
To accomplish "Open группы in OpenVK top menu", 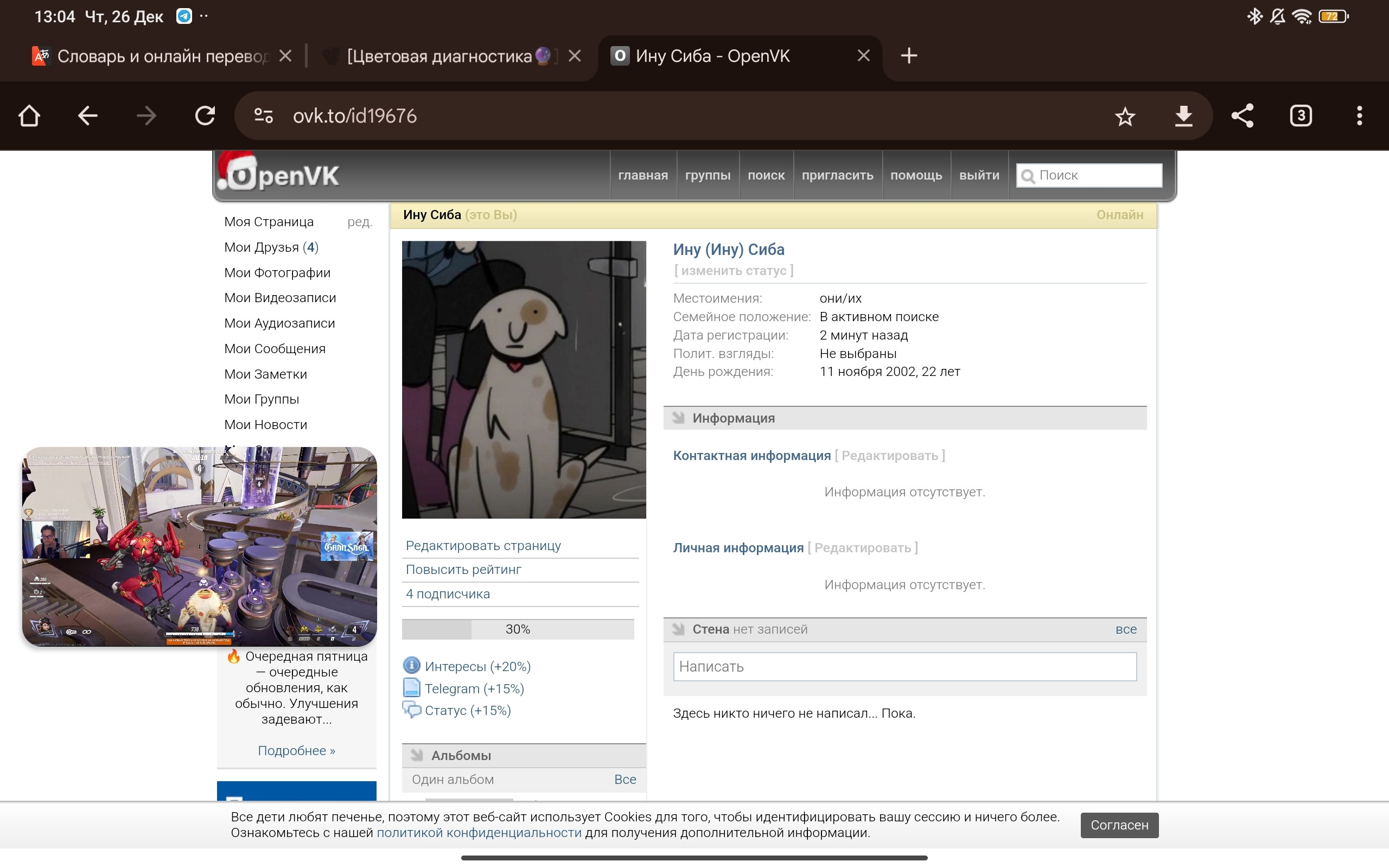I will click(707, 175).
